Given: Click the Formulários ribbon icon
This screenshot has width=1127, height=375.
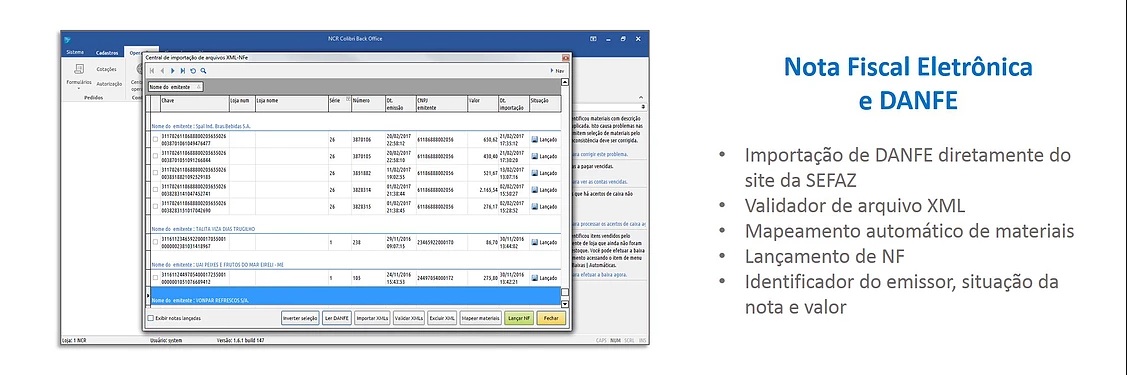Looking at the screenshot, I should 78,70.
